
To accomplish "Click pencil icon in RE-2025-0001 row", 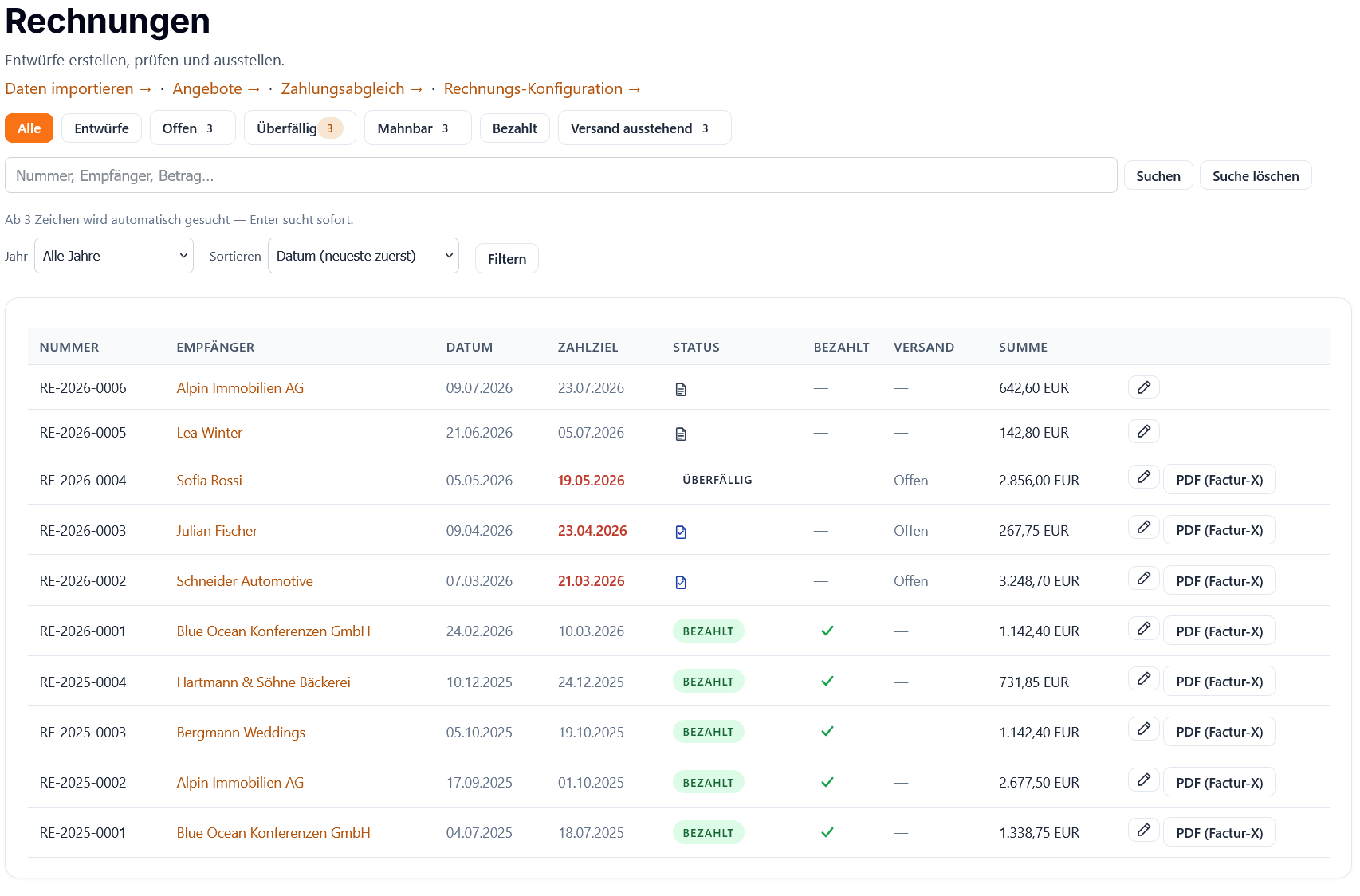I will click(1143, 830).
